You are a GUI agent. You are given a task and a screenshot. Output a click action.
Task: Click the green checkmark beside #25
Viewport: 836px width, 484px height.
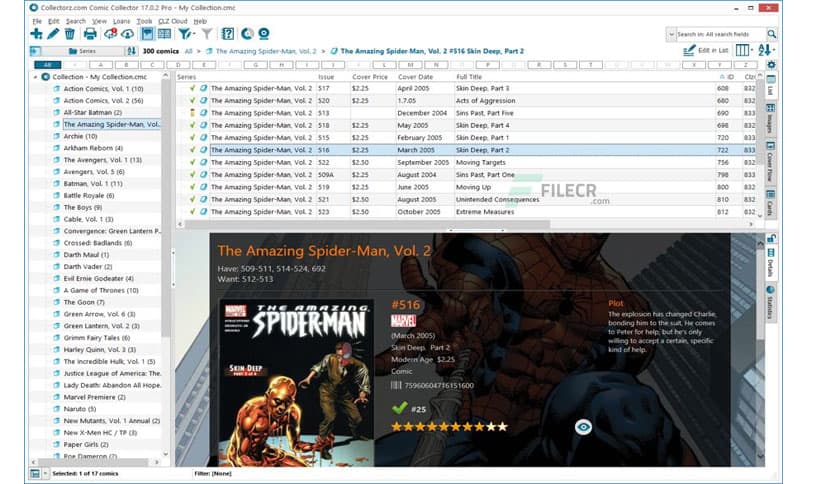click(x=399, y=409)
